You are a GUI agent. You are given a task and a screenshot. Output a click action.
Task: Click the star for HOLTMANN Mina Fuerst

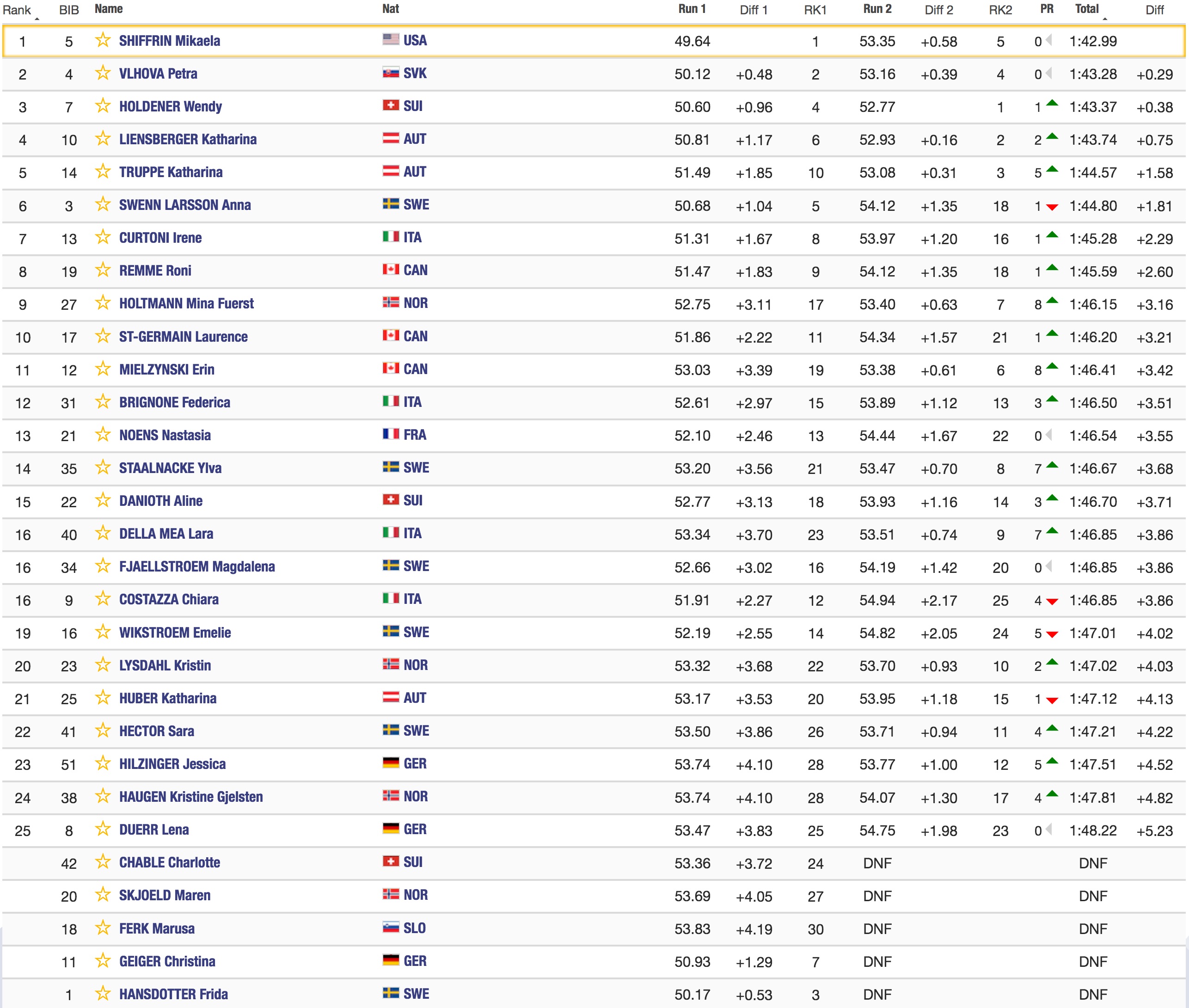[103, 303]
